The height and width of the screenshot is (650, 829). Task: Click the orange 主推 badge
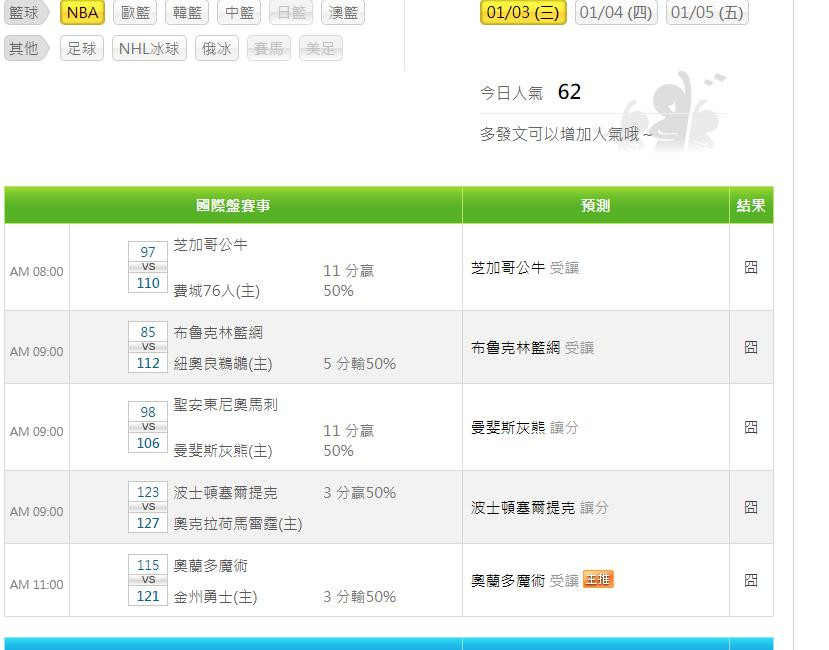click(598, 579)
